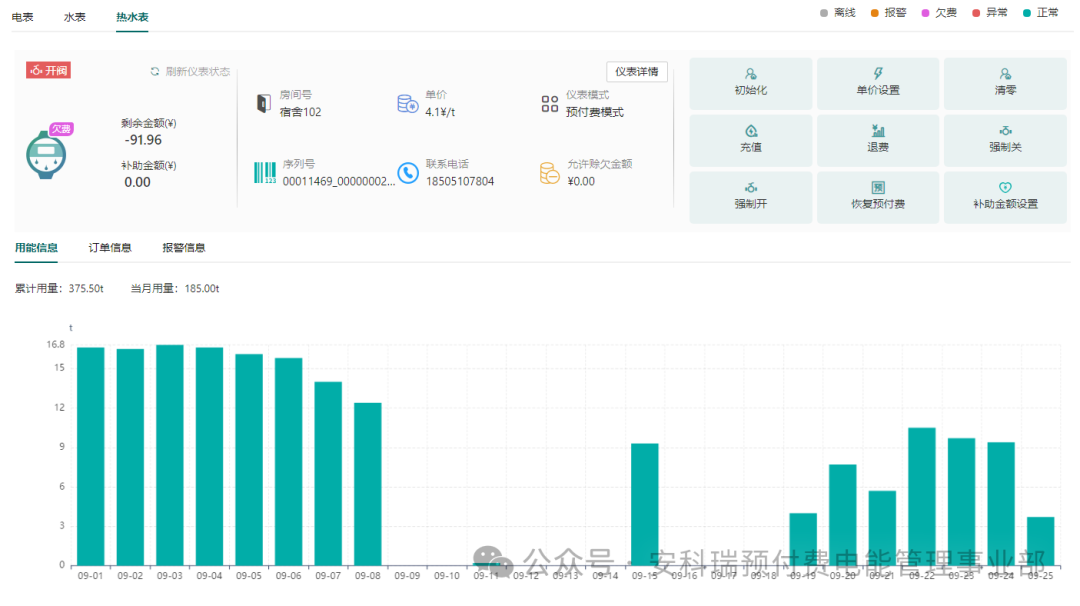The image size is (1080, 606).
Task: Click the 房间号 door icon
Action: point(263,104)
